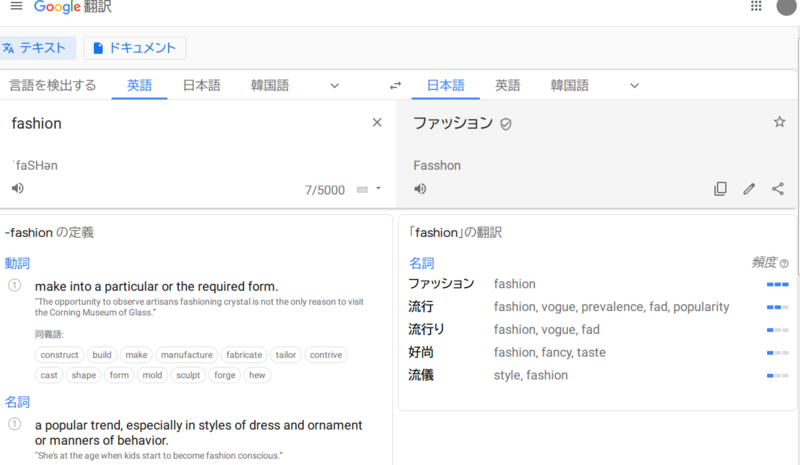Click the frequency bar for ファッション
This screenshot has height=465, width=800.
778,284
